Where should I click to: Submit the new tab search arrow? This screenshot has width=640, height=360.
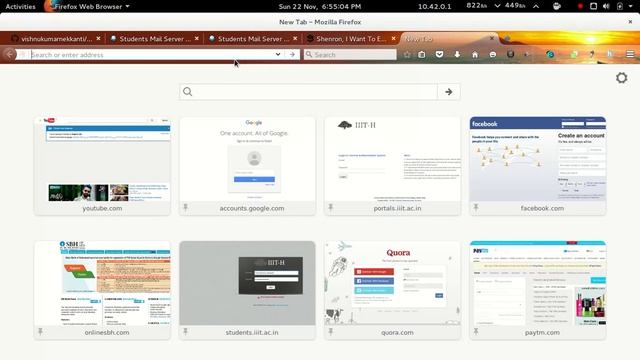click(x=449, y=92)
